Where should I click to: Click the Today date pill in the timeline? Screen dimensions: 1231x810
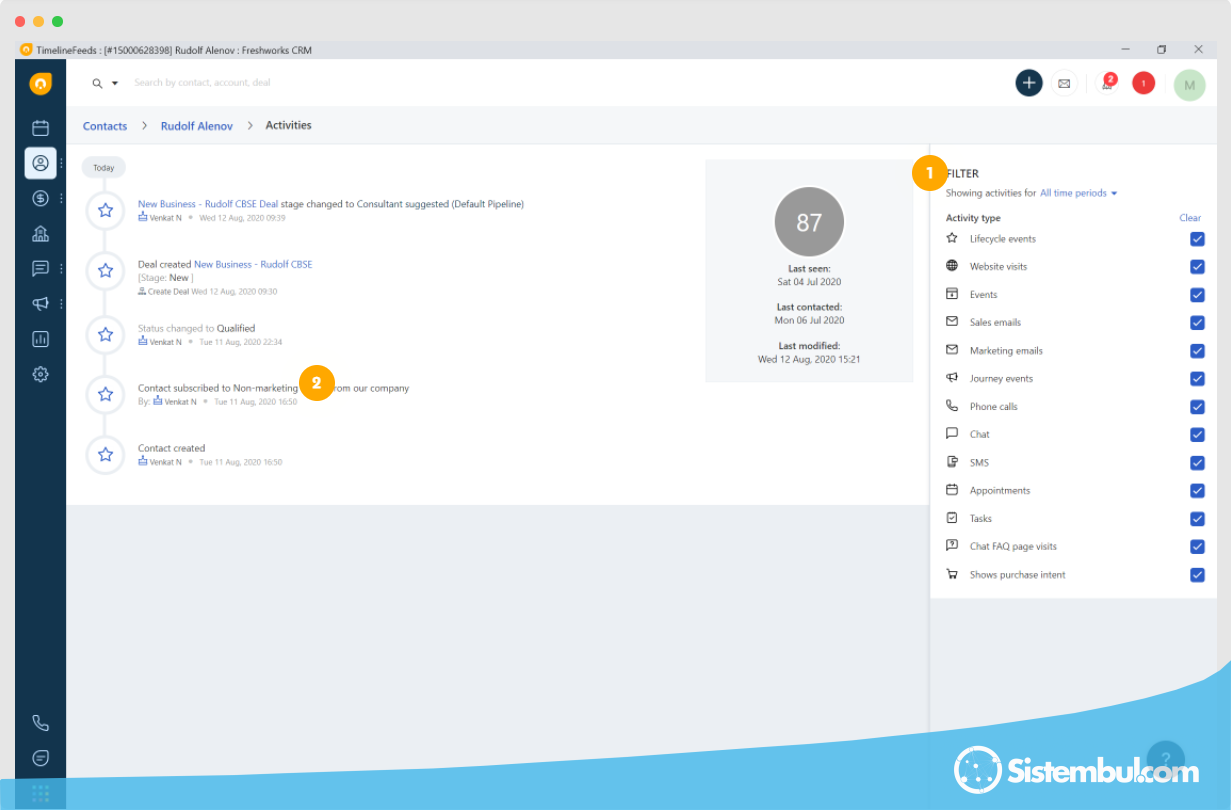[104, 168]
